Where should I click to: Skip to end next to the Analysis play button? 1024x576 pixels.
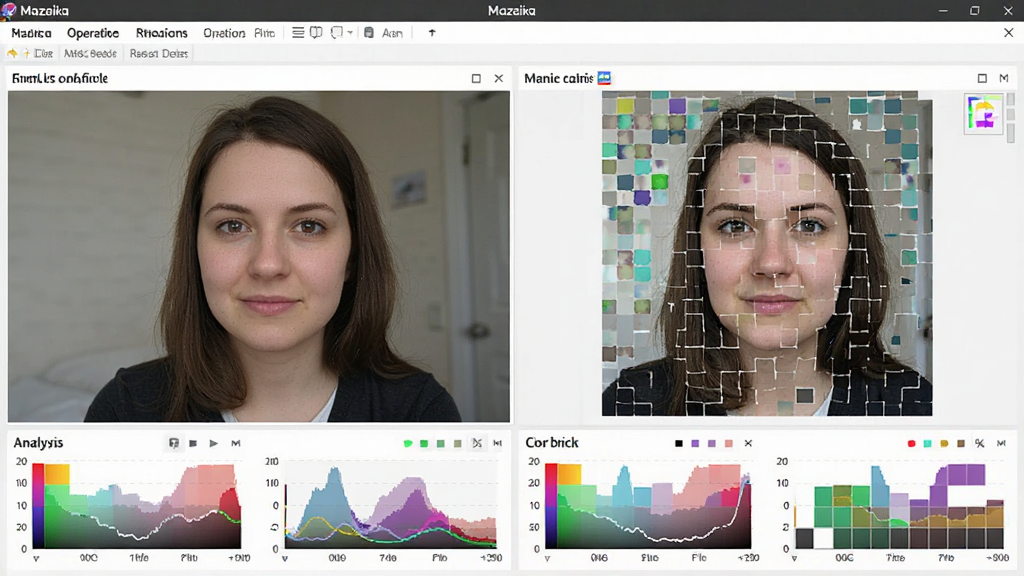(236, 443)
